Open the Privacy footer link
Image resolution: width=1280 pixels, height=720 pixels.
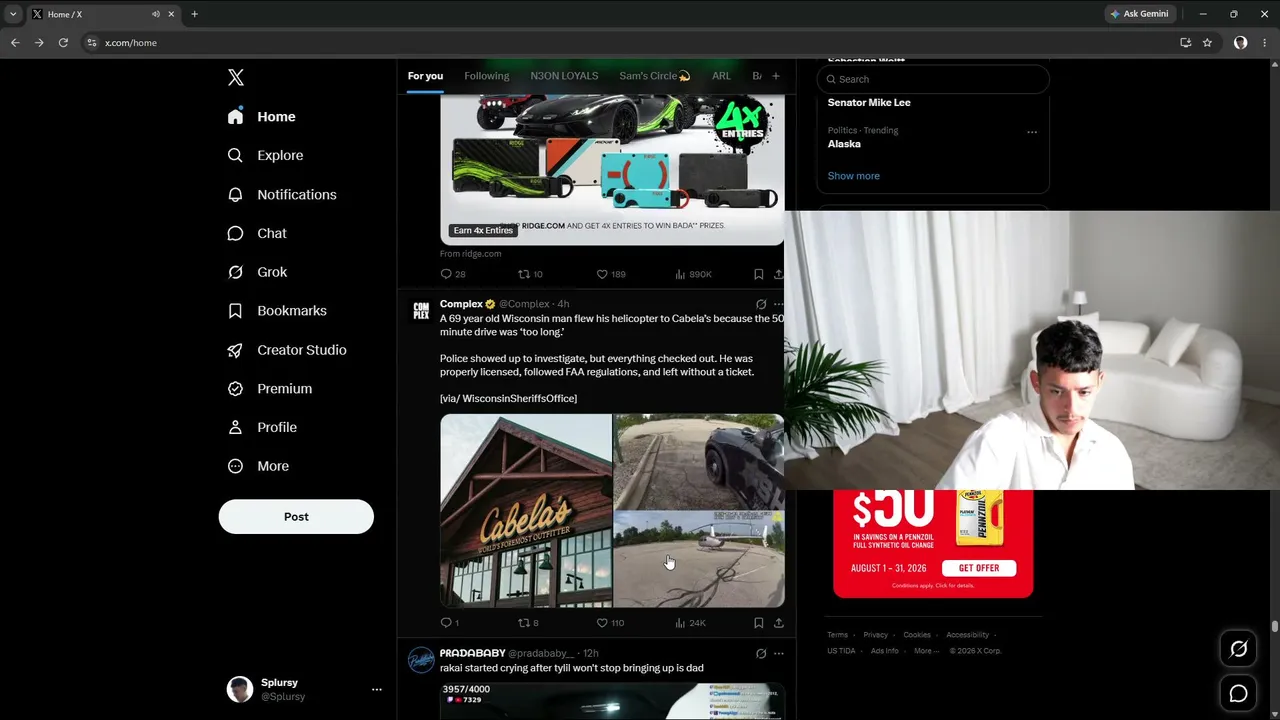[875, 635]
